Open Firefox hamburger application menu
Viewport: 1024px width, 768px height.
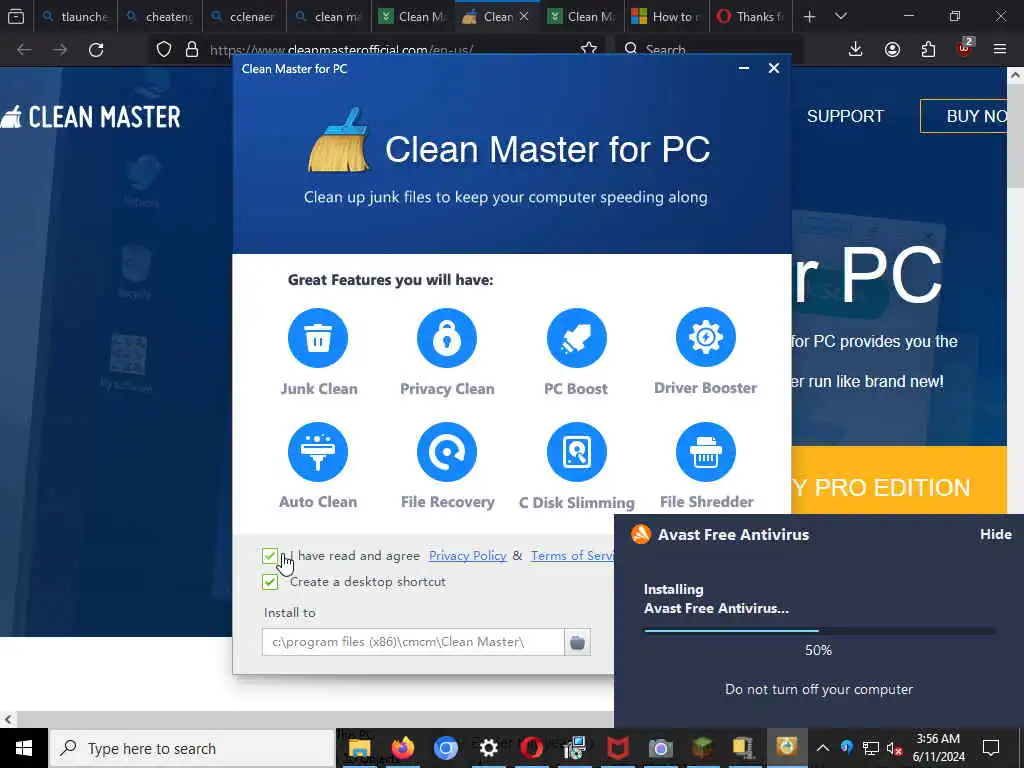click(1000, 49)
